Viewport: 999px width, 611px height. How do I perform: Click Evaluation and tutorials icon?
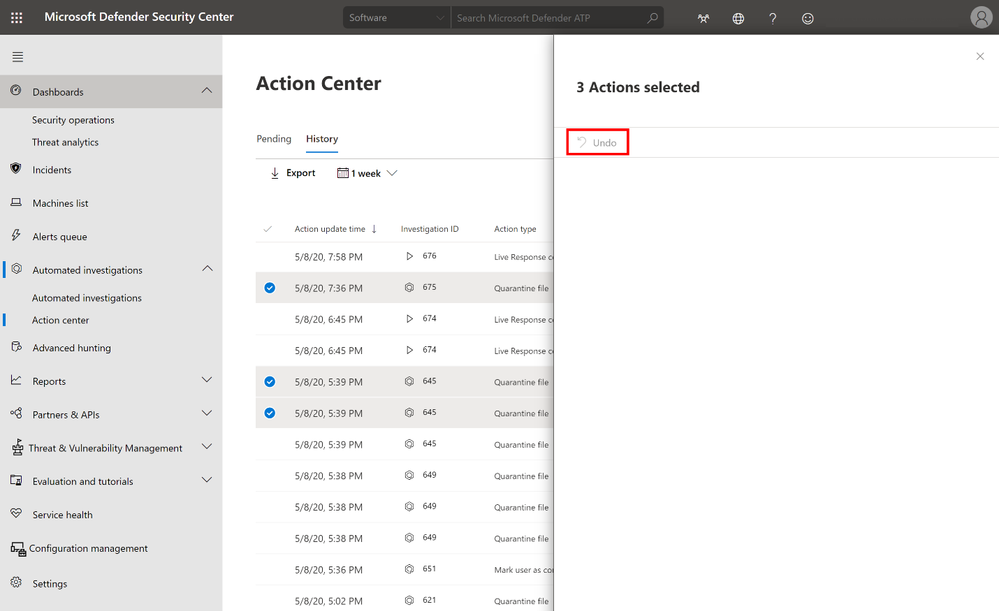16,480
